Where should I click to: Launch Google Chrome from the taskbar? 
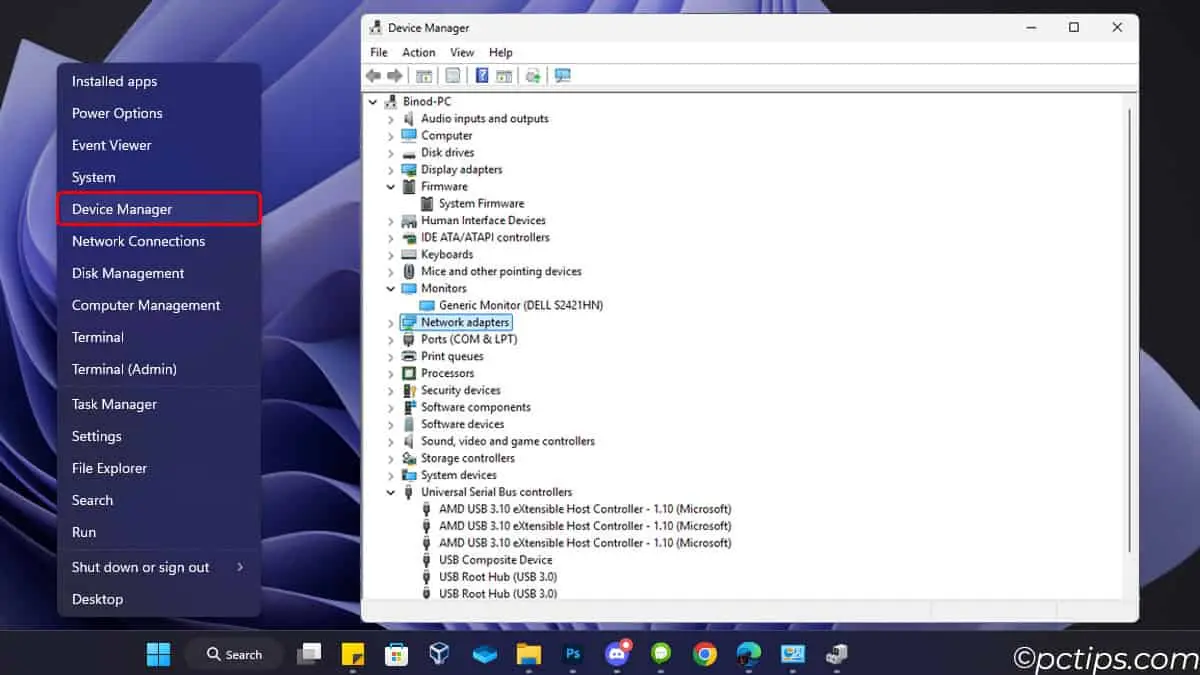coord(705,654)
